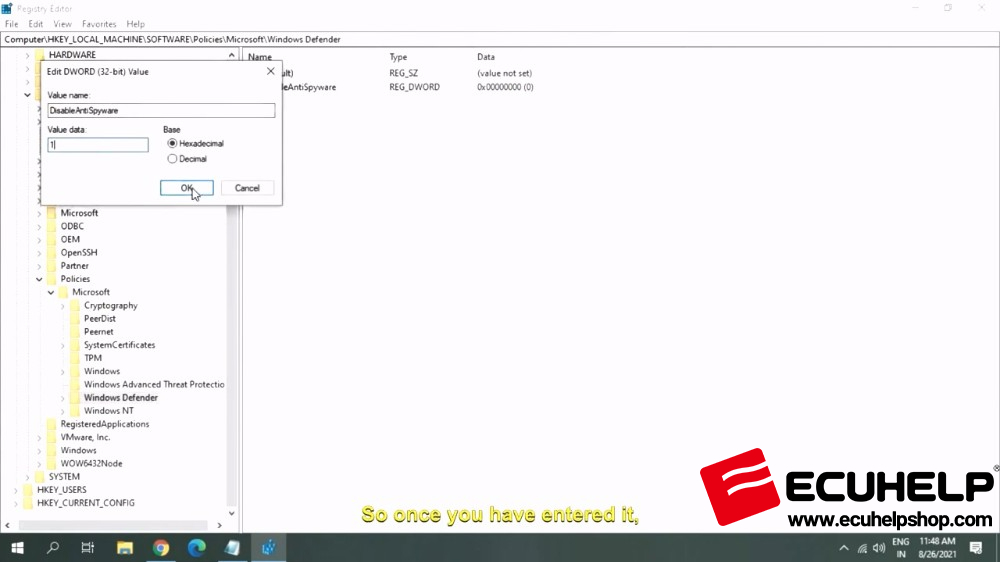Viewport: 1000px width, 562px height.
Task: Click the Peernet folder icon
Action: [75, 332]
